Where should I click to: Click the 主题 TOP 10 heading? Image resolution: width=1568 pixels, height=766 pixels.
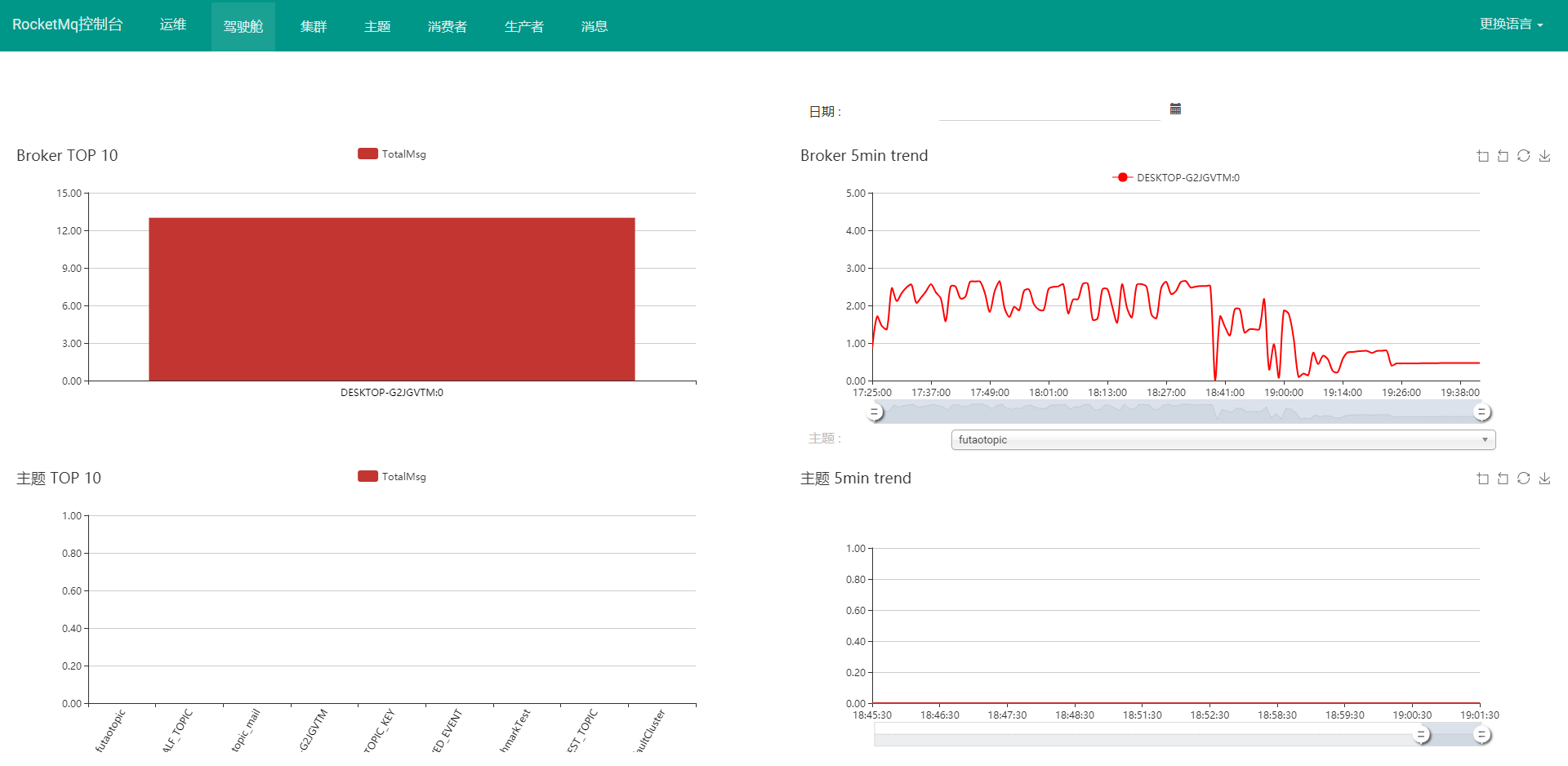coord(59,478)
